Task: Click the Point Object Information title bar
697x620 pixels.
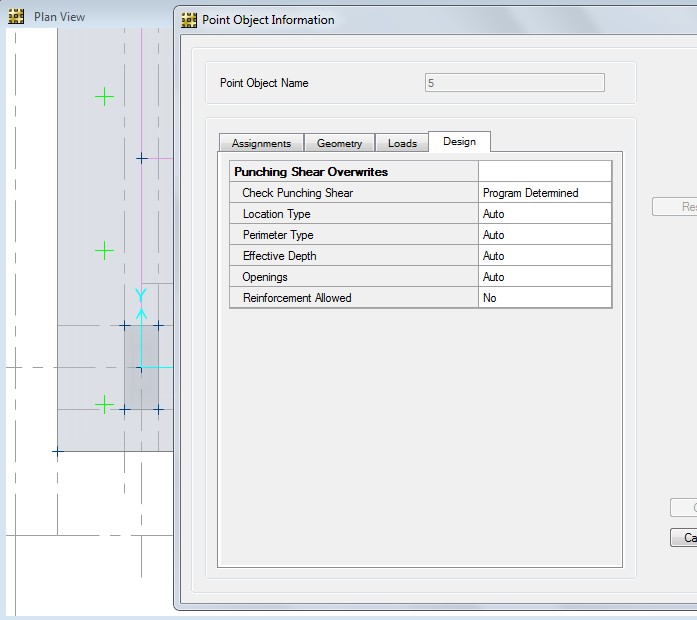Action: 268,20
